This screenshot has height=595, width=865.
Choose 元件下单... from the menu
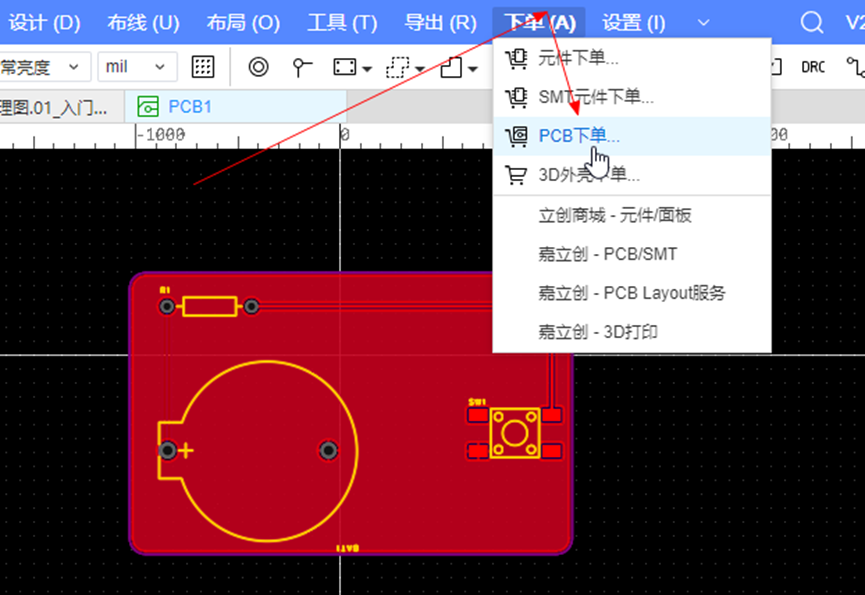coord(632,58)
